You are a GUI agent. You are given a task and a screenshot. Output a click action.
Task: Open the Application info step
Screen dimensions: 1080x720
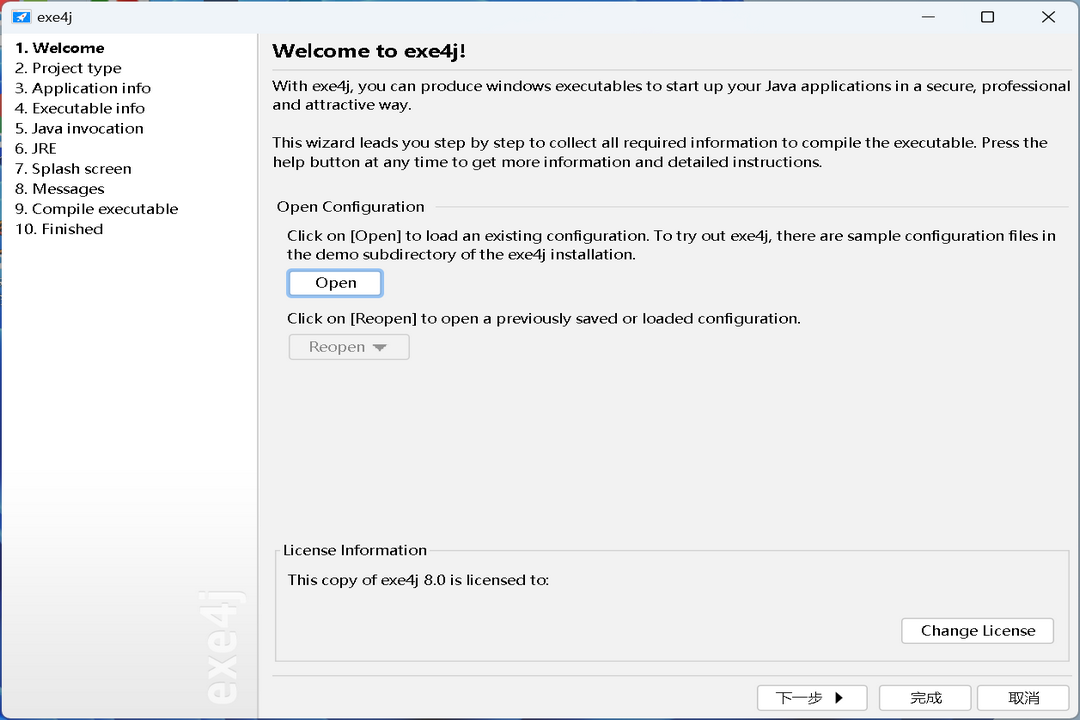83,88
